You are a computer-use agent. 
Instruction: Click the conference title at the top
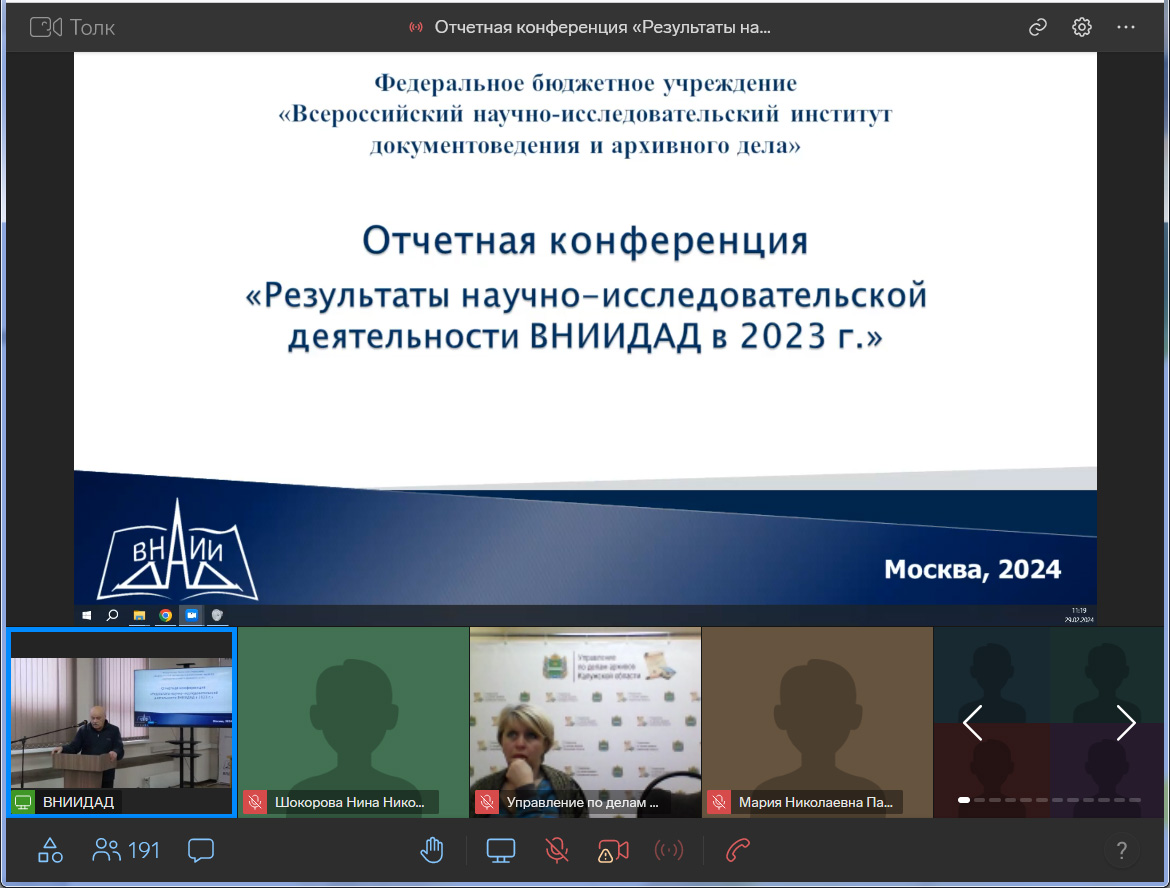[x=601, y=27]
